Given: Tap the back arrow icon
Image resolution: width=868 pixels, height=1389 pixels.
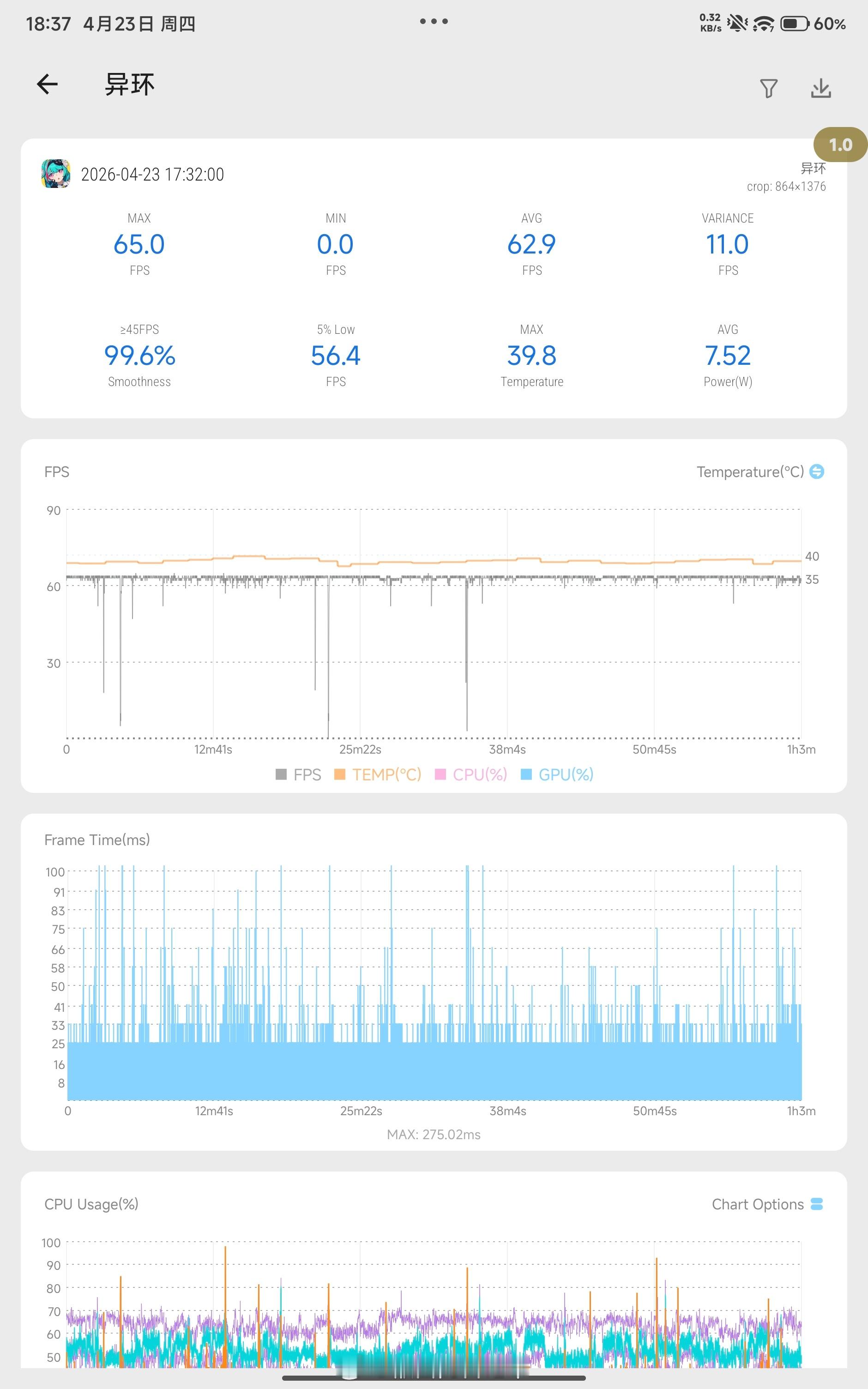Looking at the screenshot, I should (x=47, y=85).
